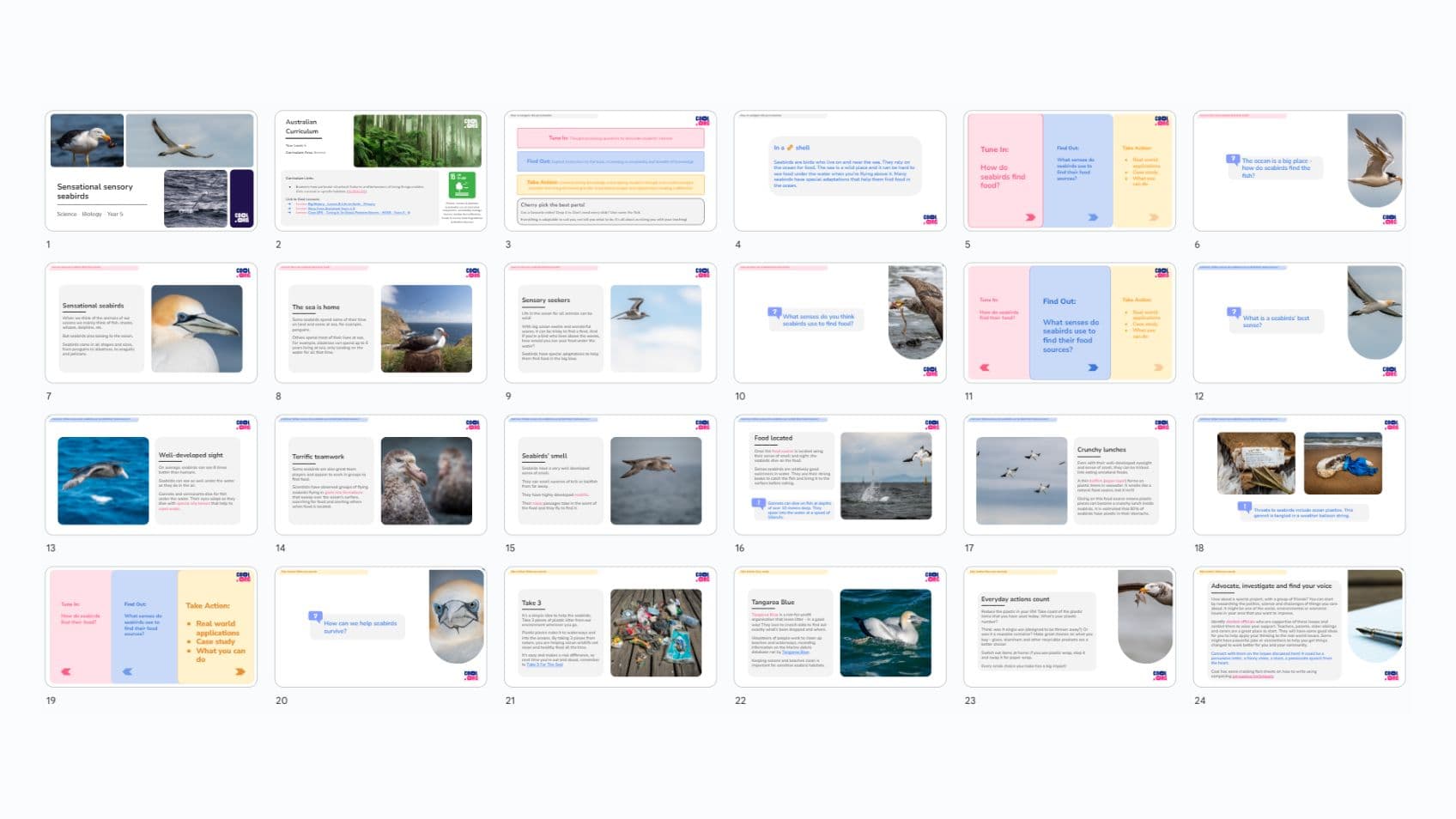
Task: Open the 'Take 3' litter slide
Action: [x=610, y=627]
